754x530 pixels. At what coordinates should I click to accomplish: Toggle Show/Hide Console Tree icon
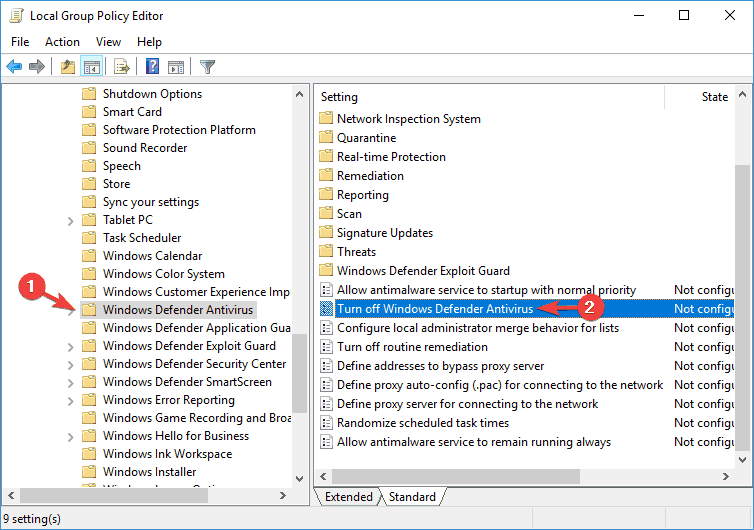tap(91, 67)
